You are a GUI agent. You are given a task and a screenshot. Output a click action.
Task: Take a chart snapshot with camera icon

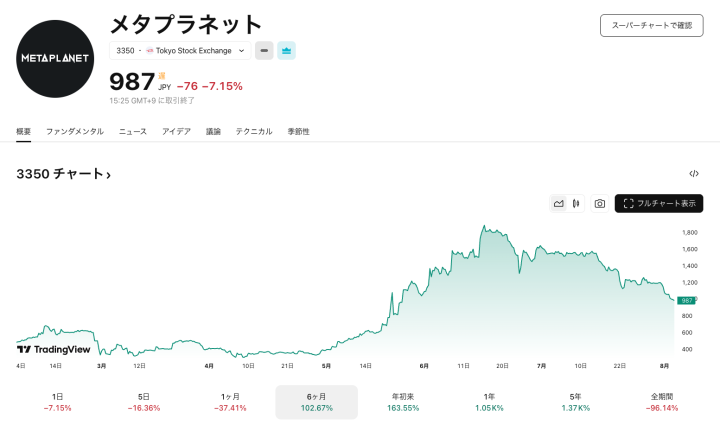[599, 203]
